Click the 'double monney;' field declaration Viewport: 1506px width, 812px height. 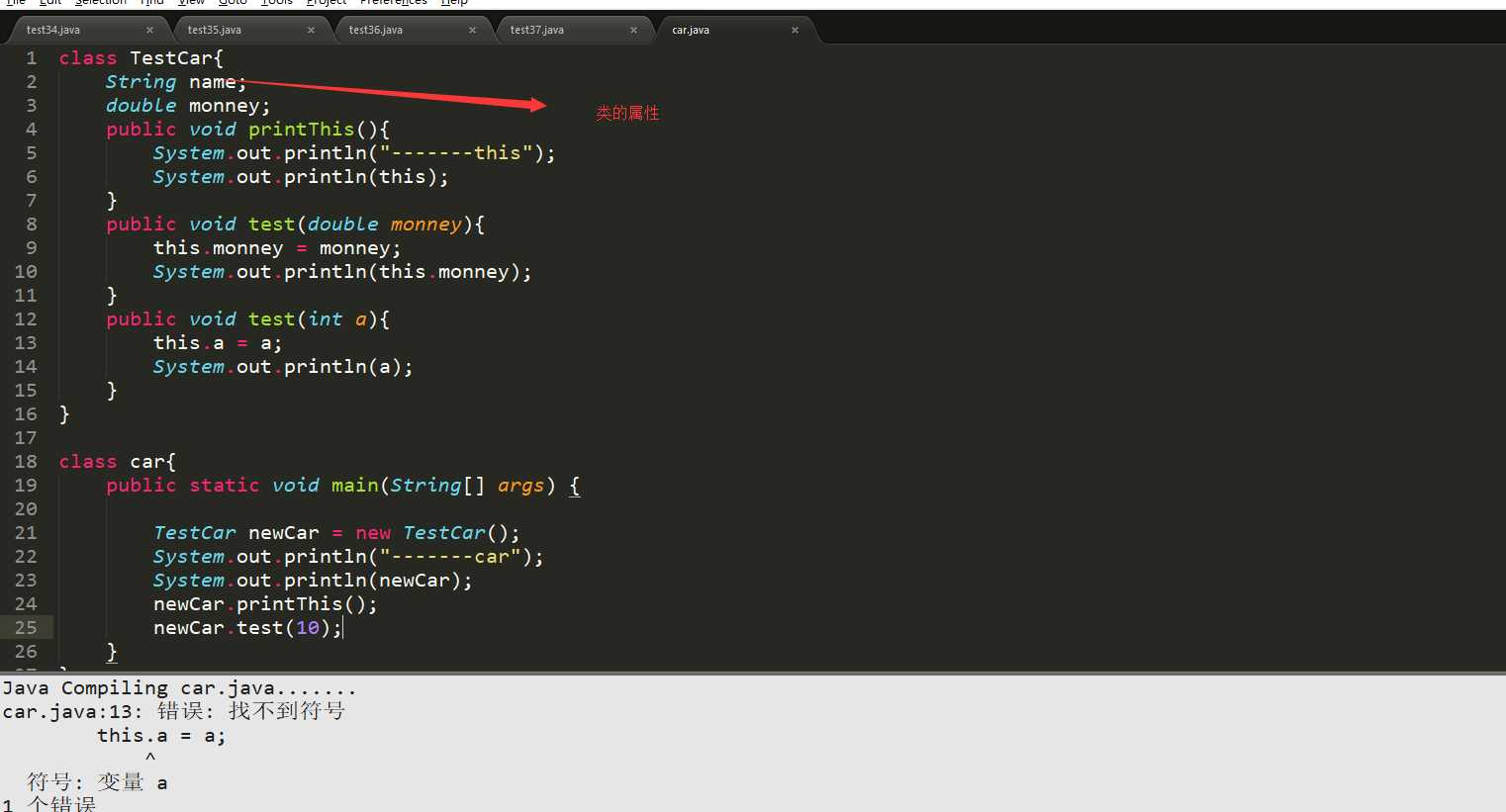pyautogui.click(x=188, y=106)
